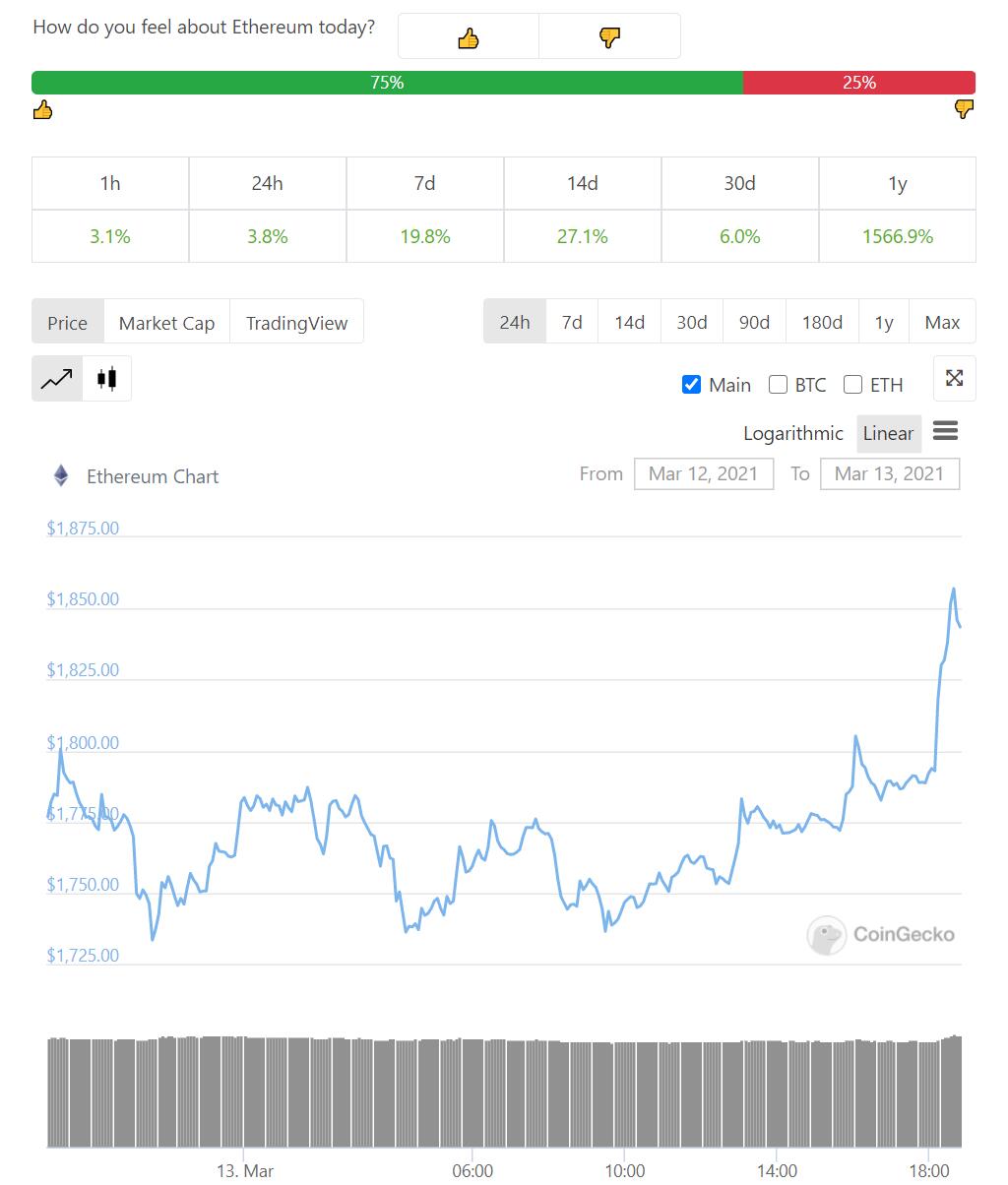Open the chart export hamburger menu
The width and height of the screenshot is (1008, 1185).
tap(945, 431)
